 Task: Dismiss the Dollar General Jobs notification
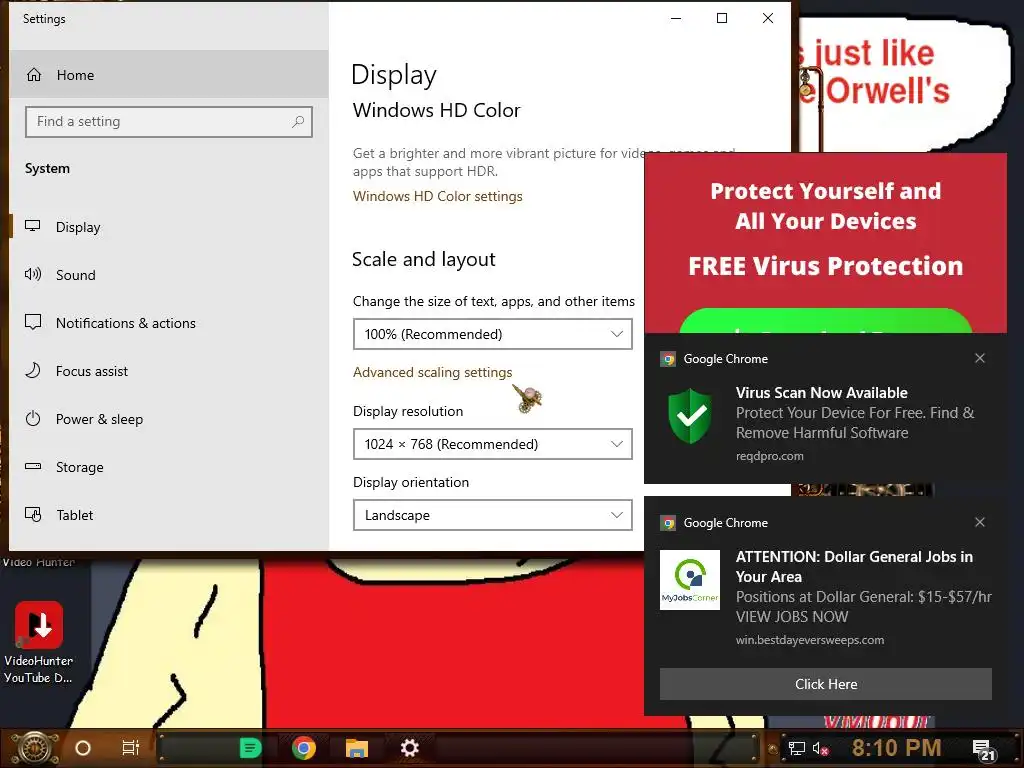pos(980,522)
